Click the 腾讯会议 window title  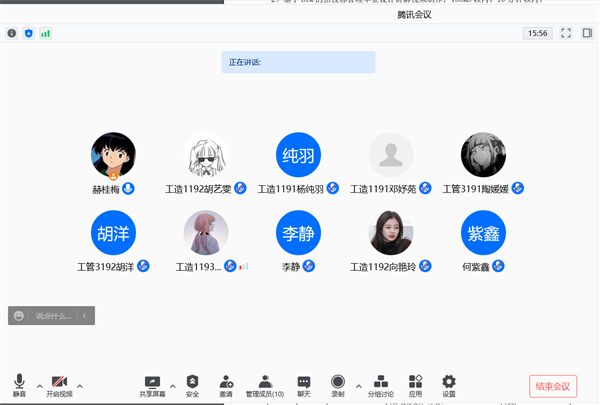[414, 15]
